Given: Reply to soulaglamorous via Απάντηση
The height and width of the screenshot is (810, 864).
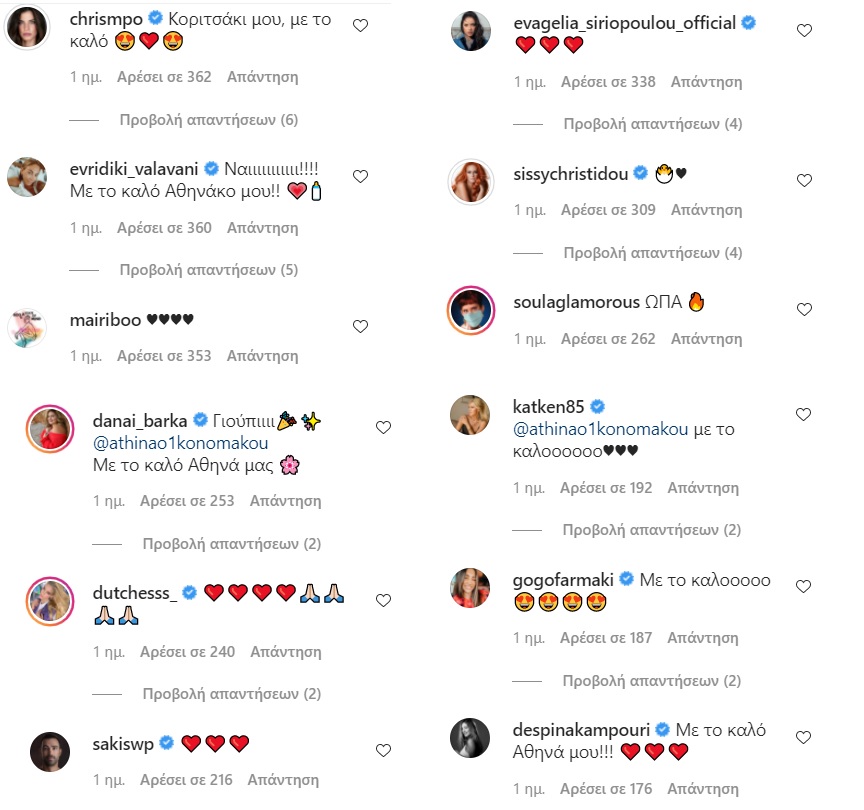Looking at the screenshot, I should (706, 339).
